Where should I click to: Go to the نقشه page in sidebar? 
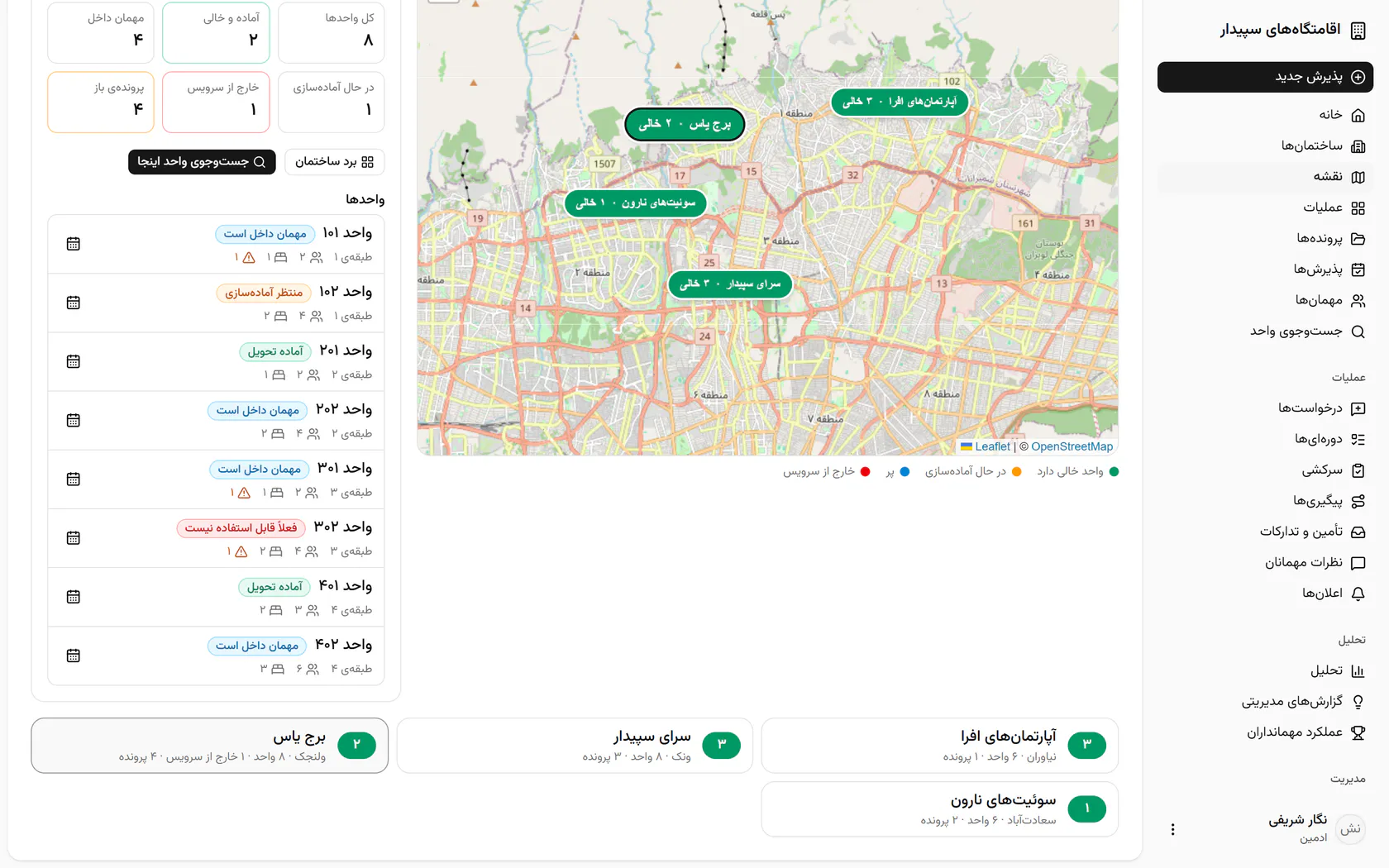click(1265, 177)
